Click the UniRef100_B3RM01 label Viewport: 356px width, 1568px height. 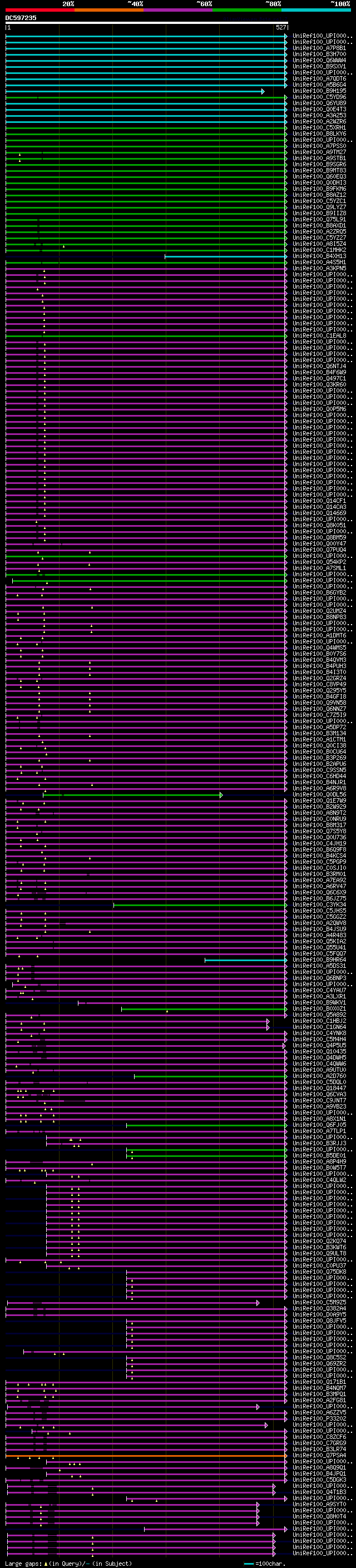[x=319, y=874]
